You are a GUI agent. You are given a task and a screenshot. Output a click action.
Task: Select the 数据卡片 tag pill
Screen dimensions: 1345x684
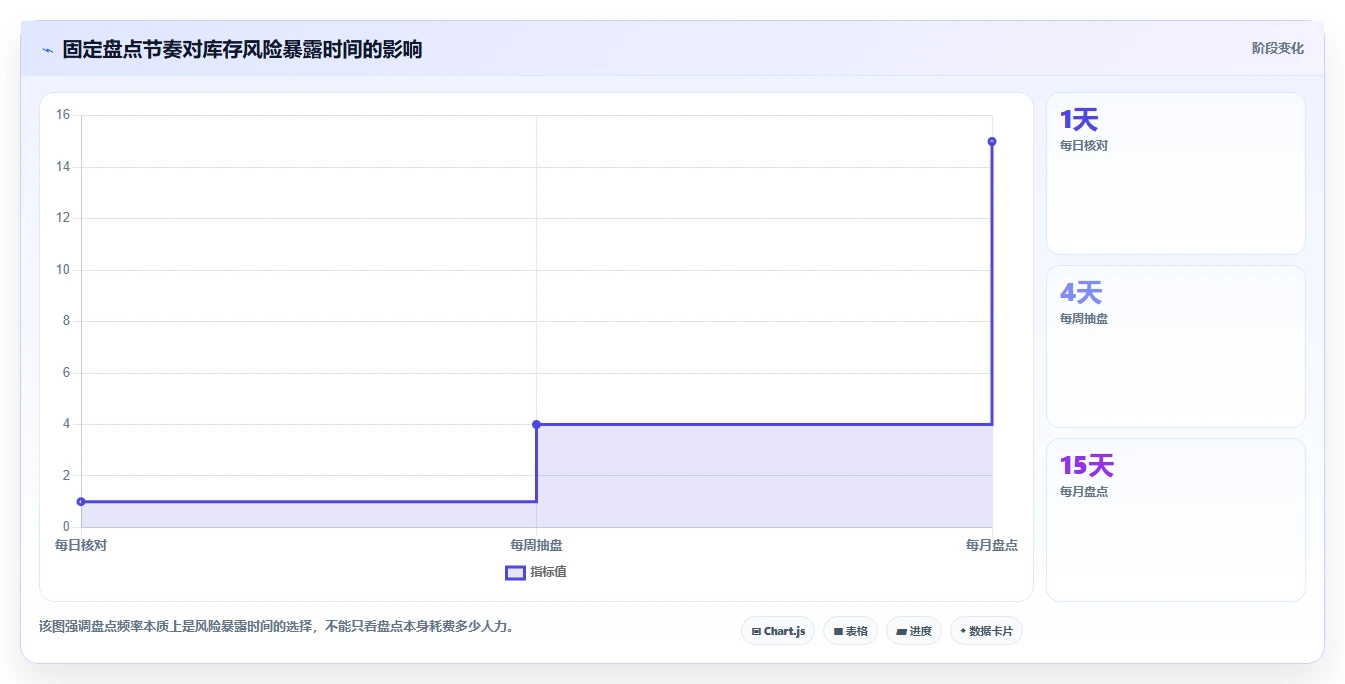click(986, 631)
